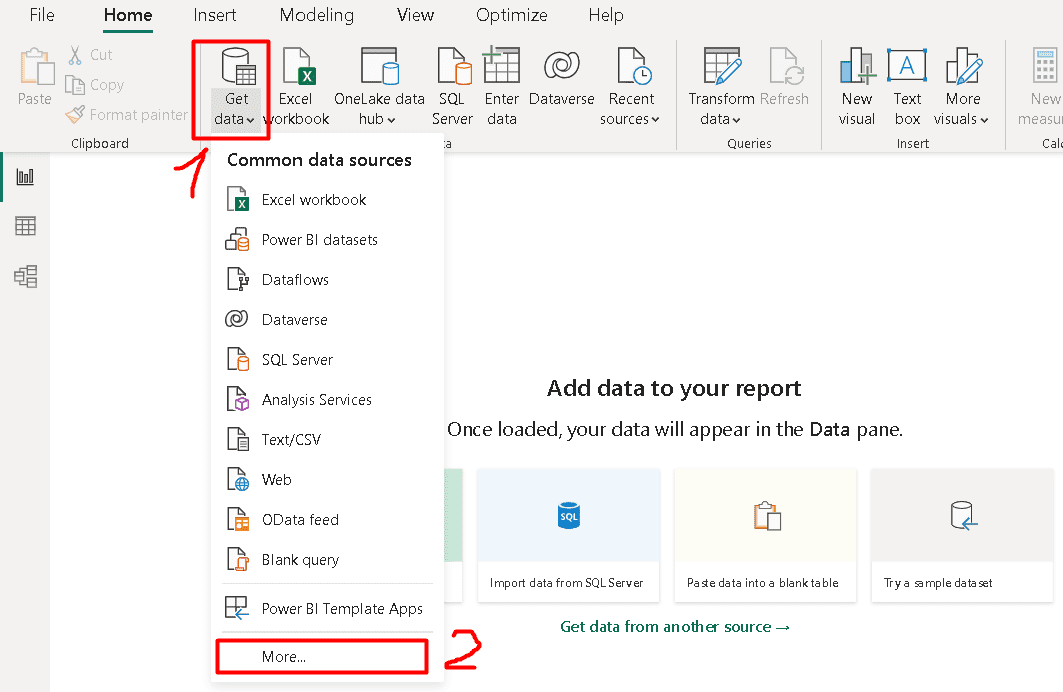Open the Help ribbon tab

[606, 15]
